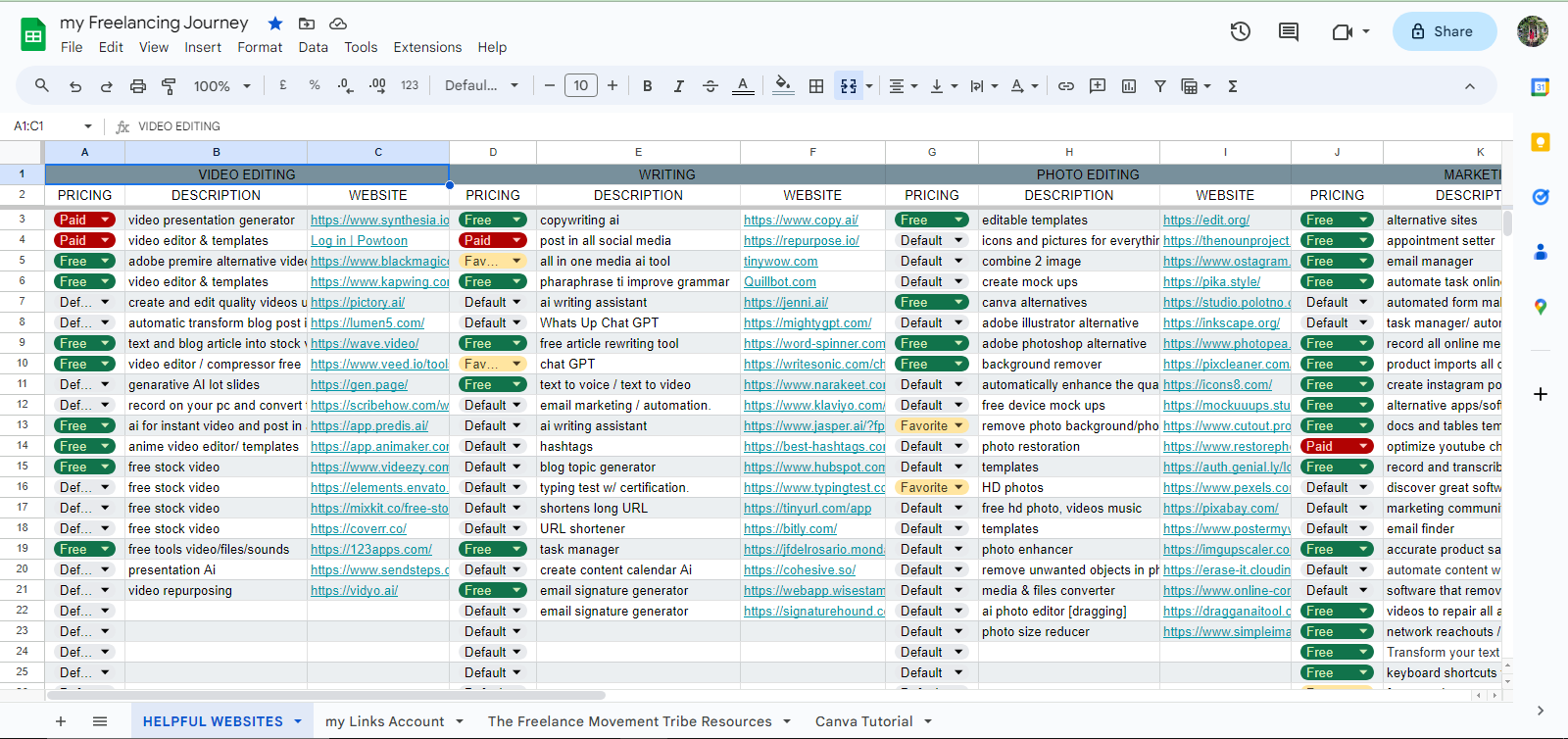1568x739 pixels.
Task: Open Google Tasks side panel
Action: (x=1541, y=197)
